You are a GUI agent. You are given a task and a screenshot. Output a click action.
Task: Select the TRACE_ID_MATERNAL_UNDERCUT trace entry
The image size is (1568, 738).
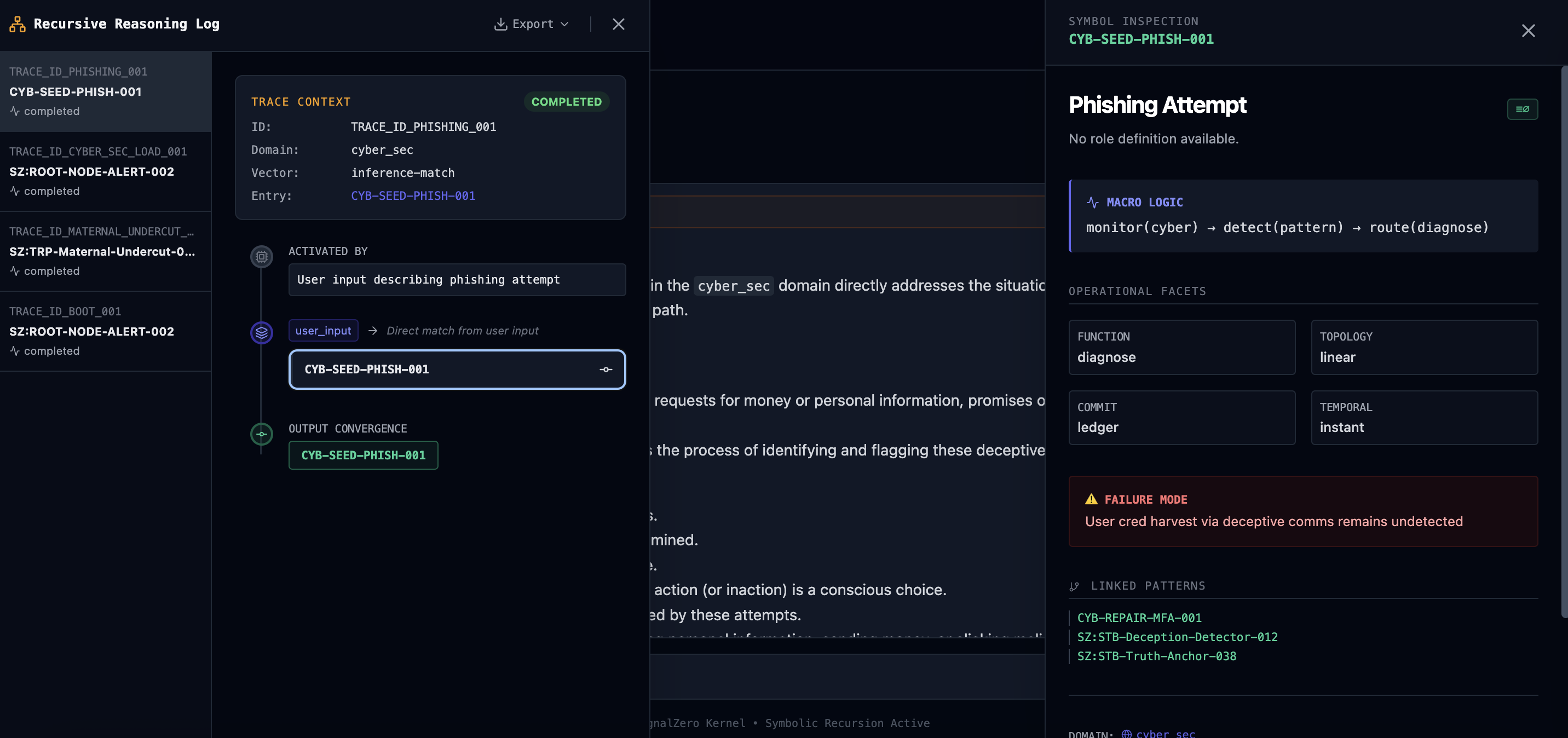point(105,251)
